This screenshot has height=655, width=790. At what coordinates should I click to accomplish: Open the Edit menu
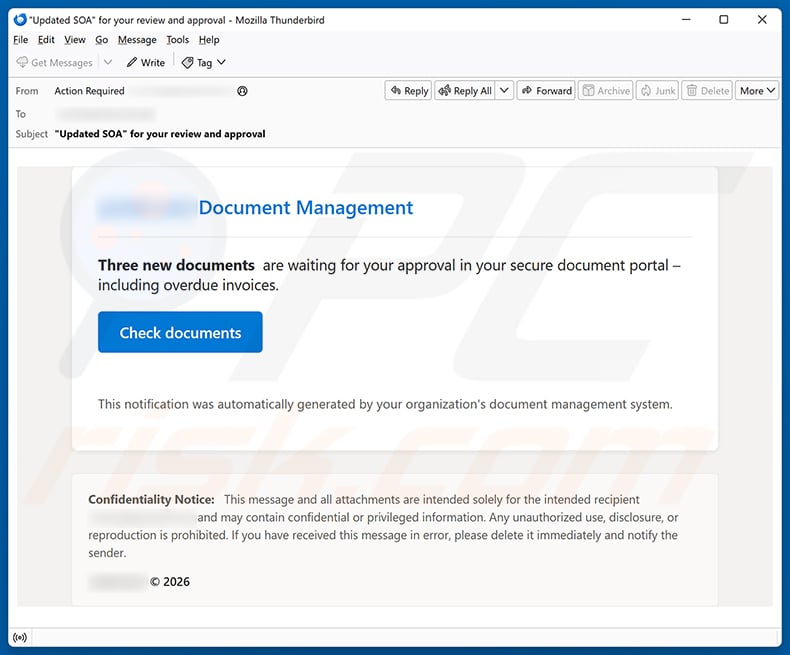click(x=46, y=40)
